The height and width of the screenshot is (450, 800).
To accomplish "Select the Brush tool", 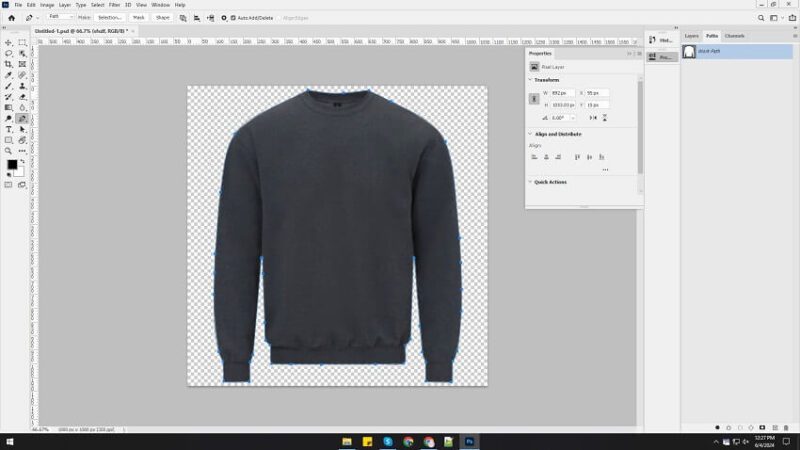I will (8, 86).
